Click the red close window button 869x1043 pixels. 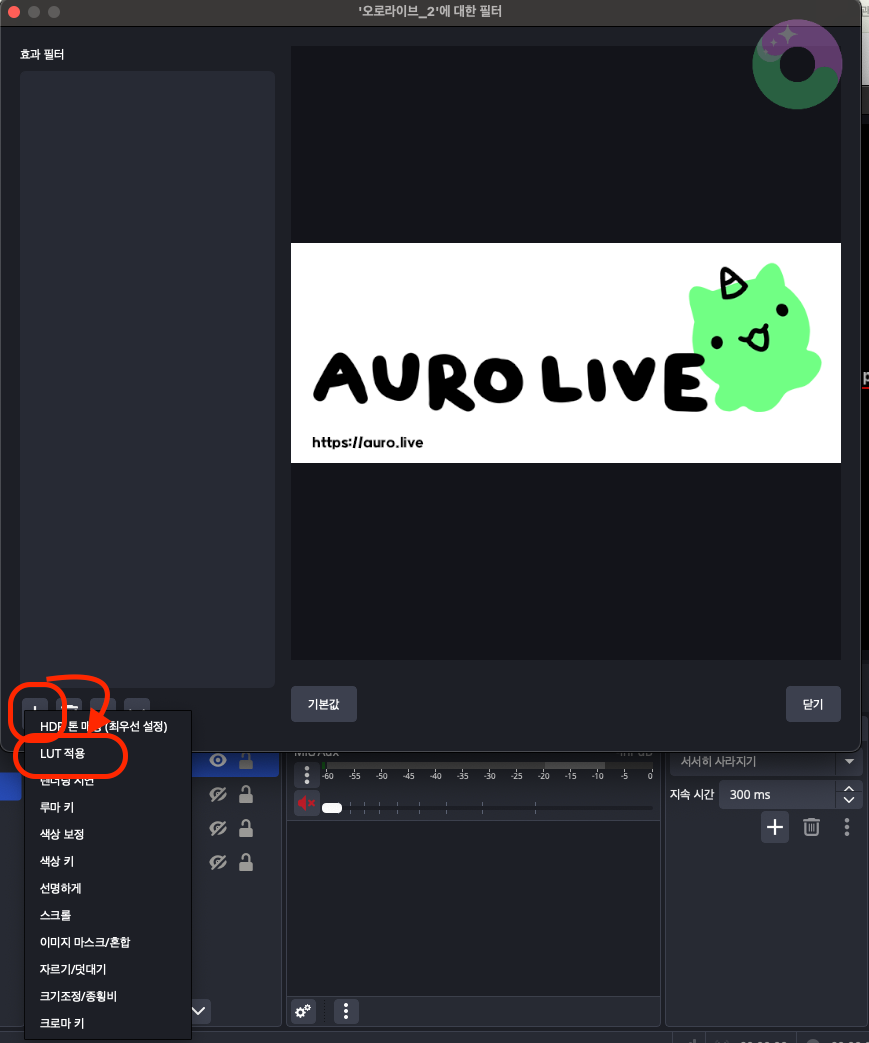[13, 12]
